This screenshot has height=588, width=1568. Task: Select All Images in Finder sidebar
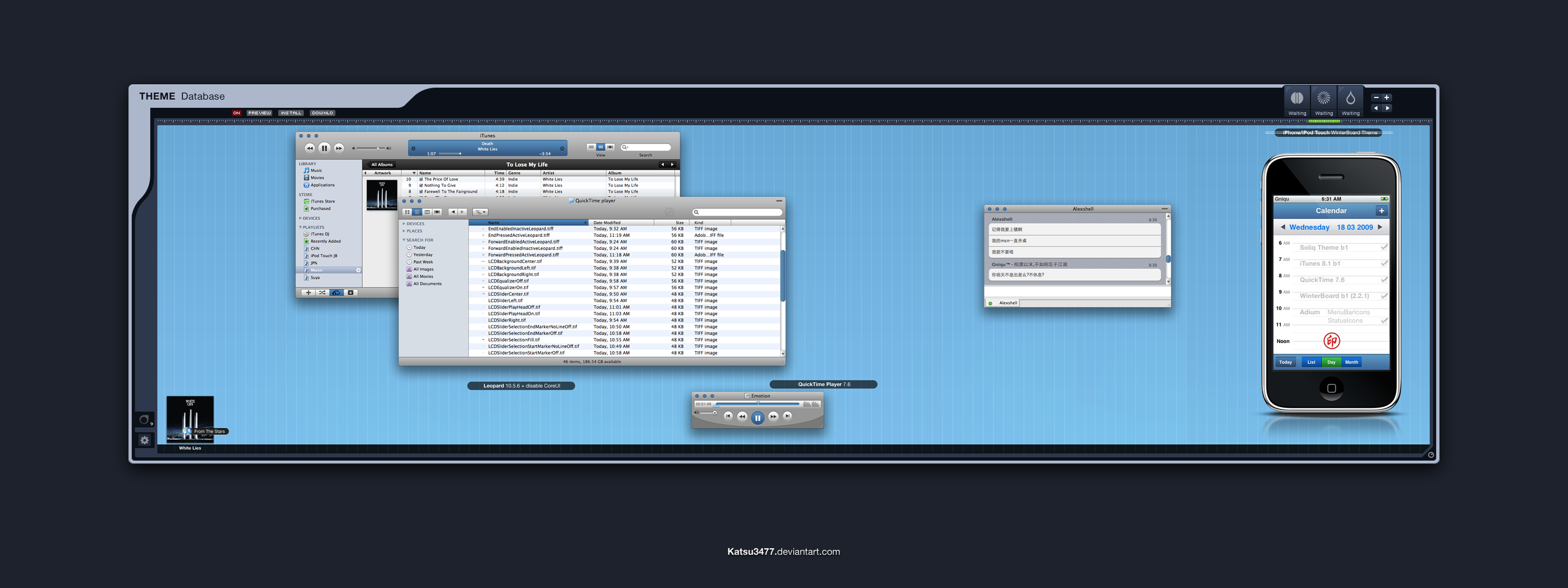click(420, 269)
